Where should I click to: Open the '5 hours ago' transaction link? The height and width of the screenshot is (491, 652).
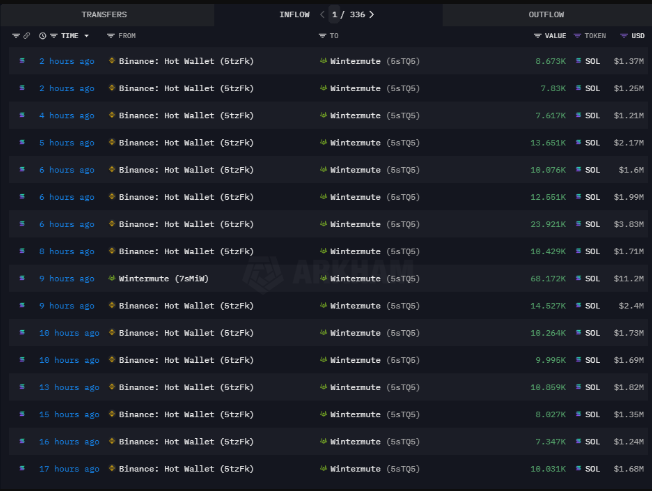coord(67,143)
